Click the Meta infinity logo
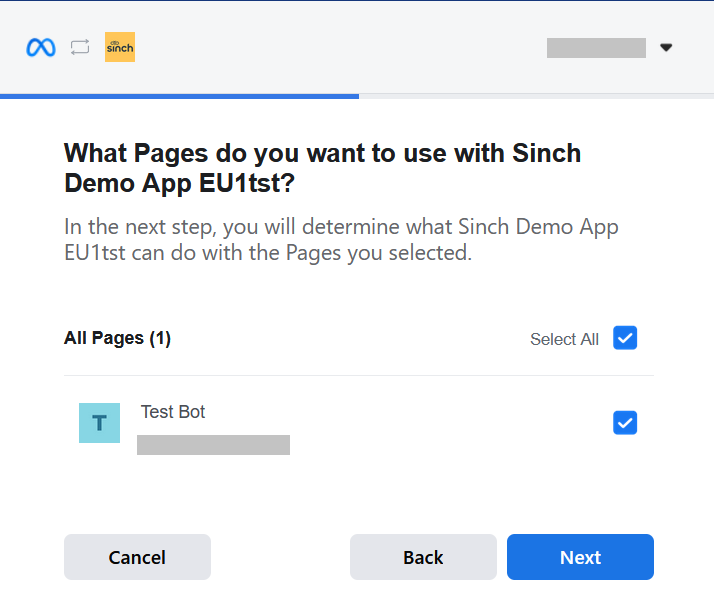Image resolution: width=714 pixels, height=591 pixels. pyautogui.click(x=41, y=47)
